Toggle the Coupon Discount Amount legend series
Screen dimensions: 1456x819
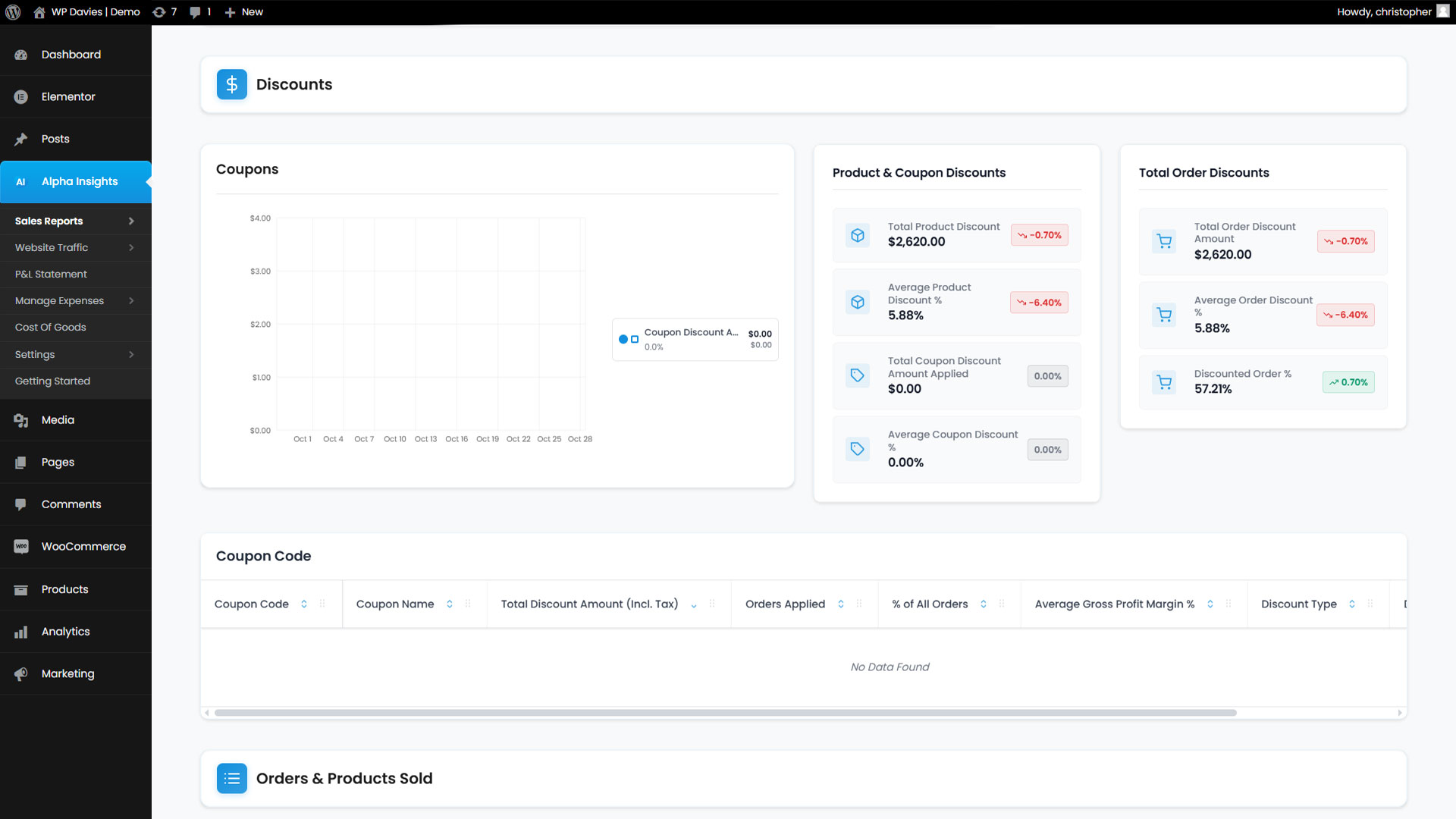(x=690, y=339)
